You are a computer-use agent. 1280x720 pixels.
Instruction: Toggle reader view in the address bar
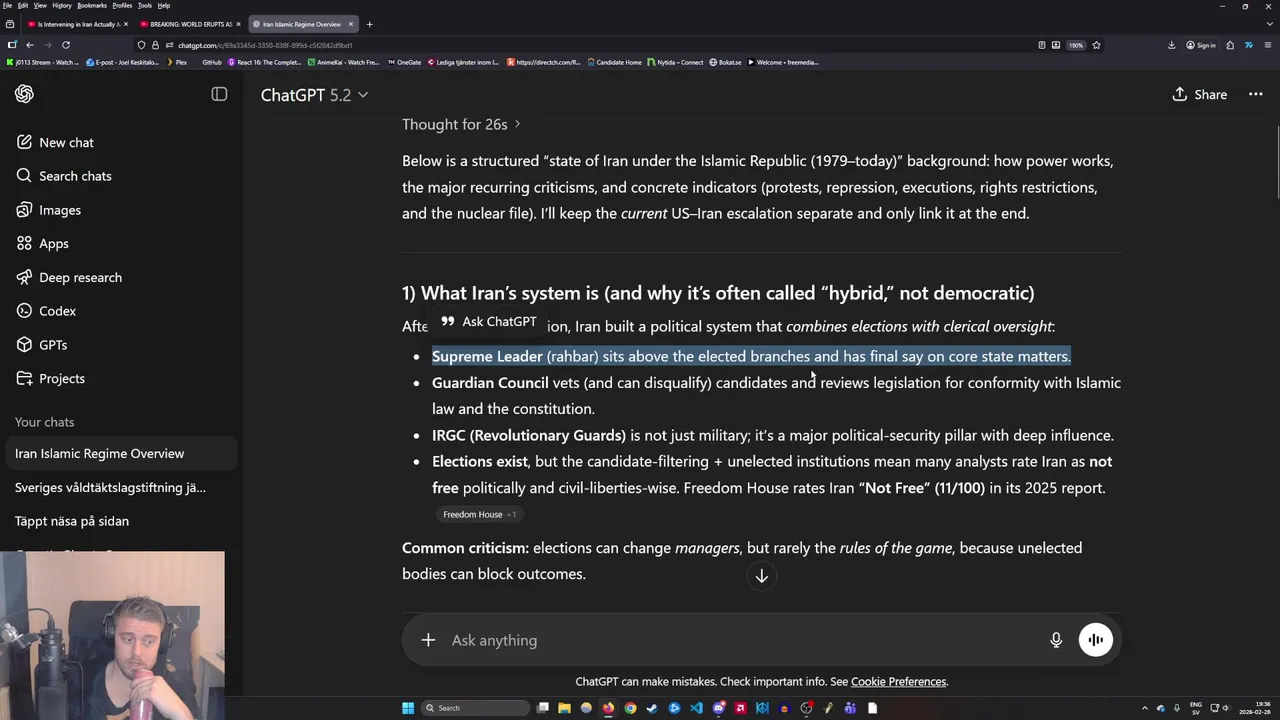click(x=1042, y=45)
